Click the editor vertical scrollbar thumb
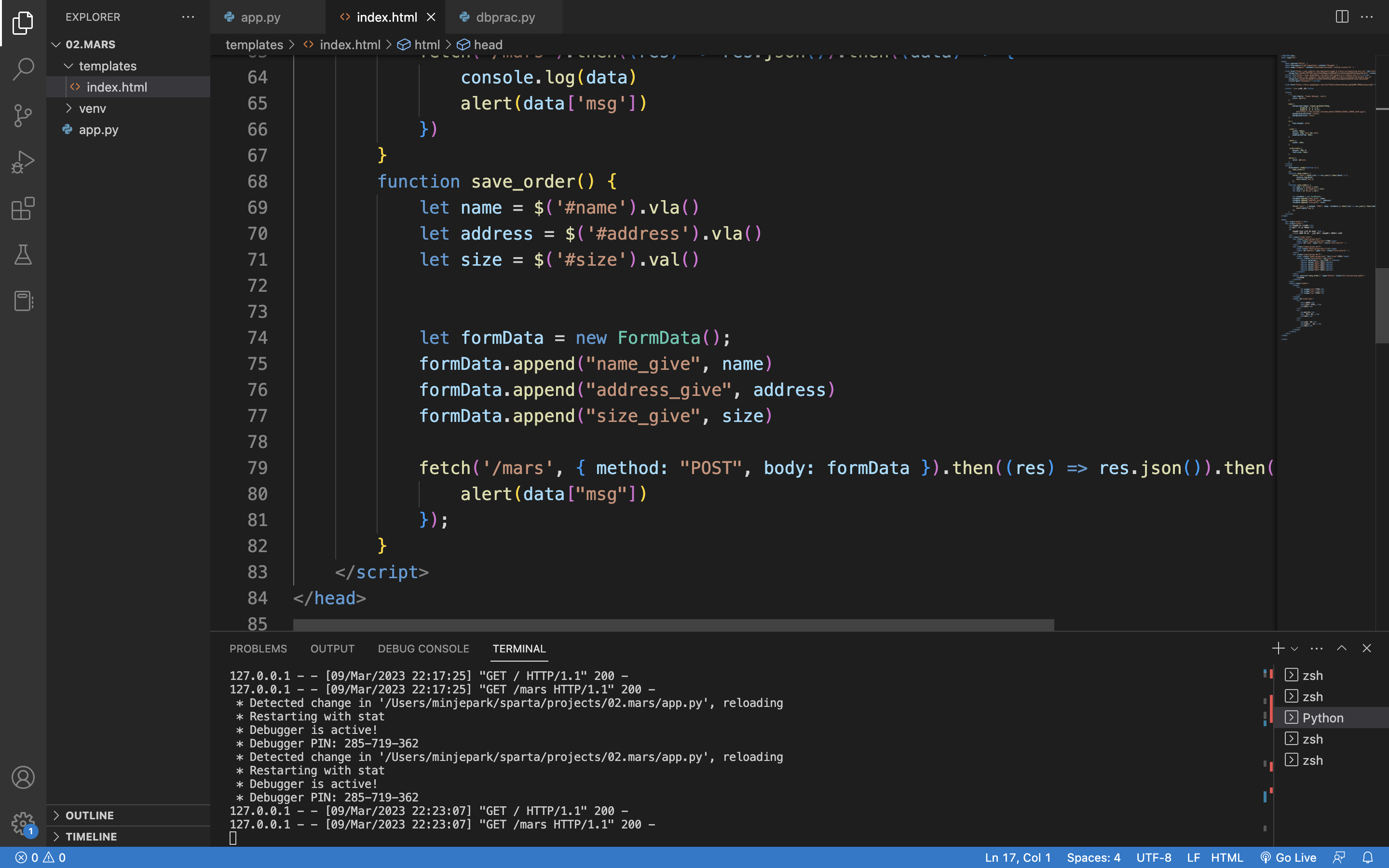This screenshot has width=1389, height=868. point(1382,305)
